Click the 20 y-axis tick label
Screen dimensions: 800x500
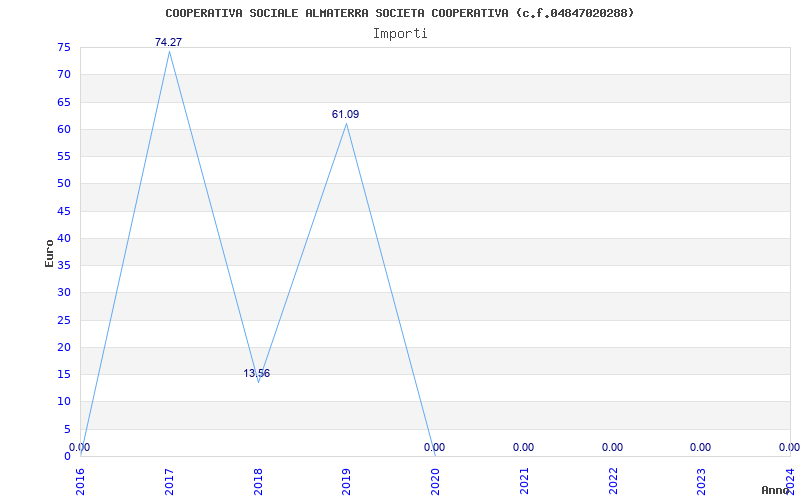pyautogui.click(x=64, y=347)
